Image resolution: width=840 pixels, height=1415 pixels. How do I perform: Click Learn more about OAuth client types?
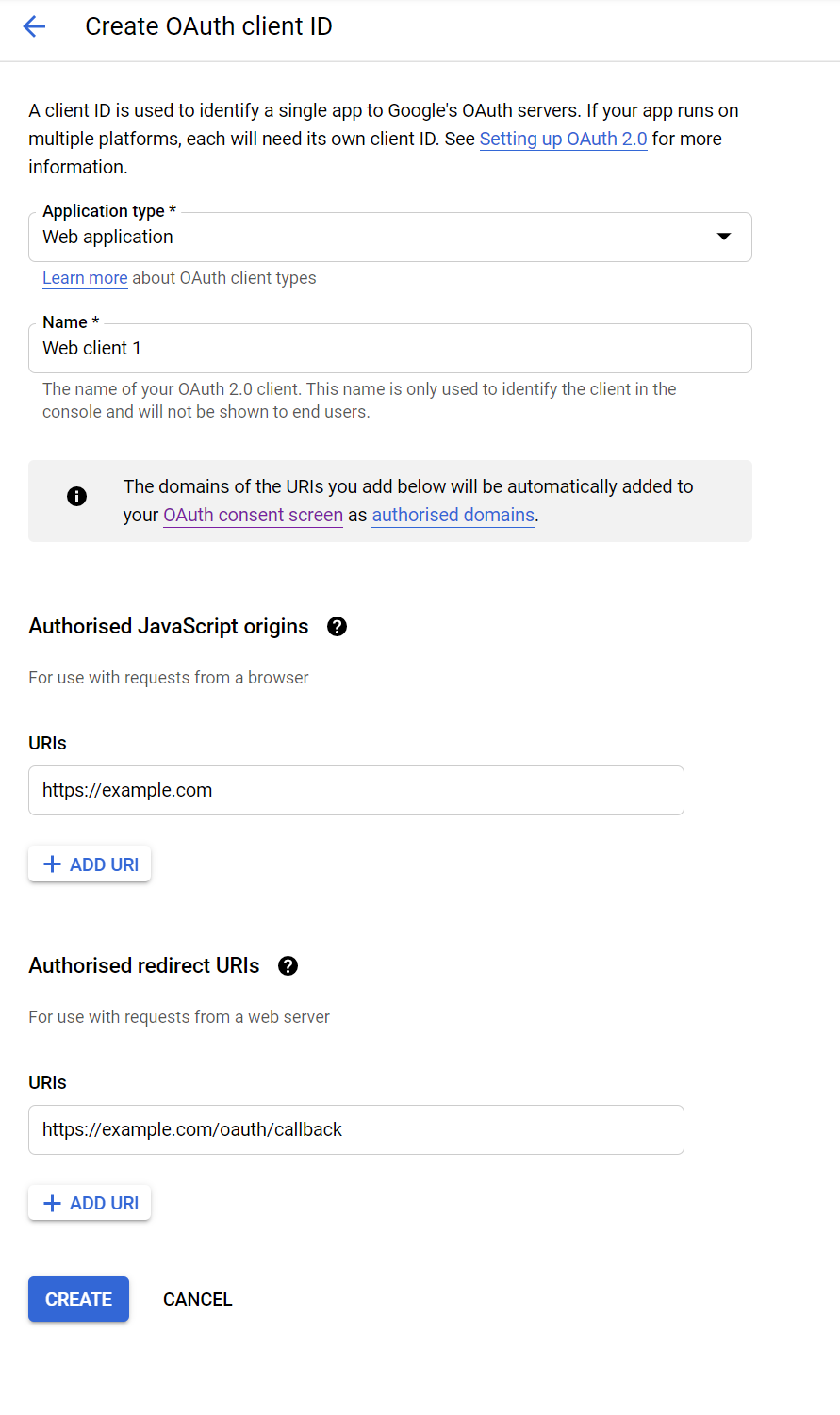84,277
